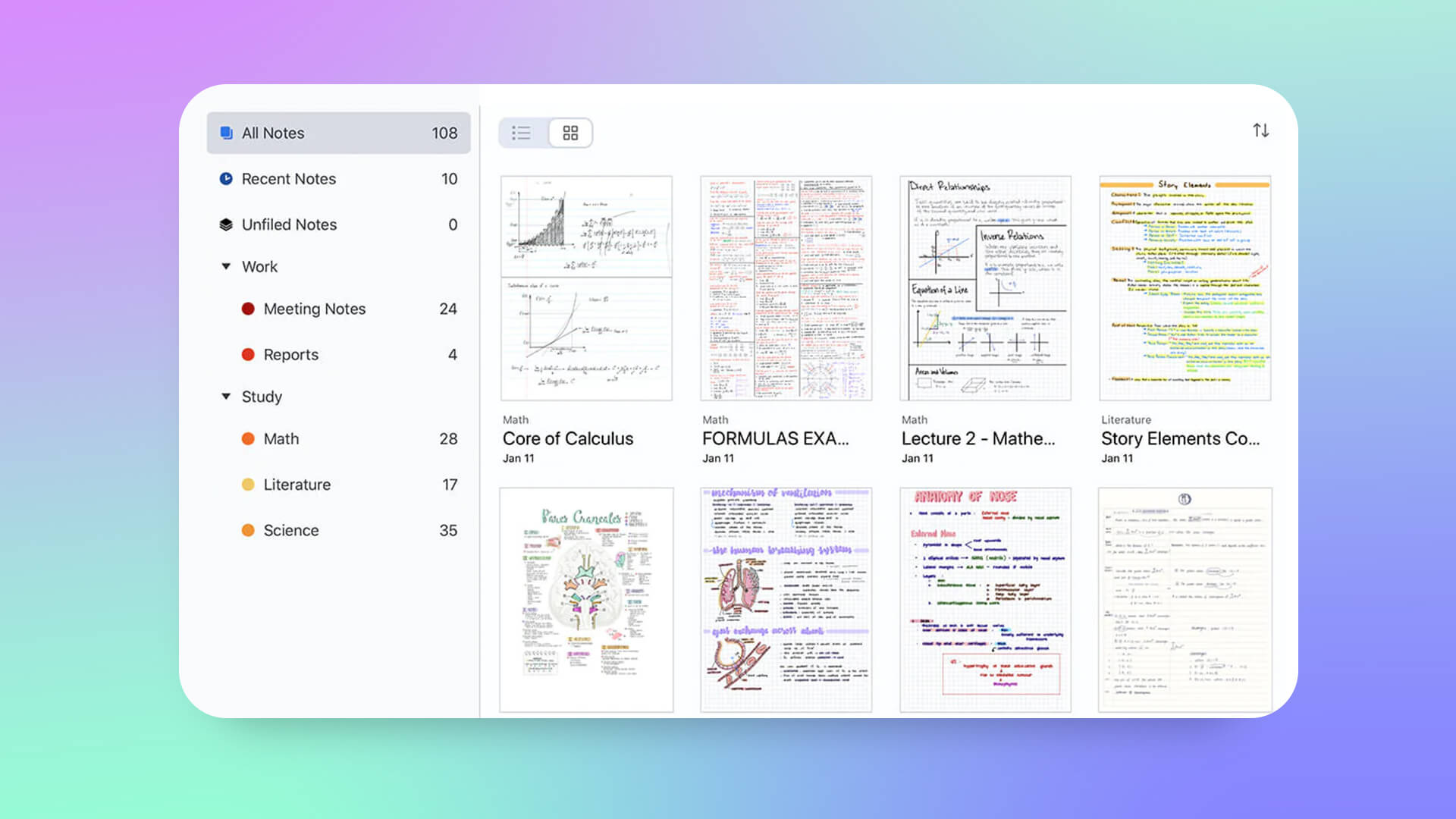Viewport: 1456px width, 819px height.
Task: Collapse the Study folder
Action: coord(225,396)
